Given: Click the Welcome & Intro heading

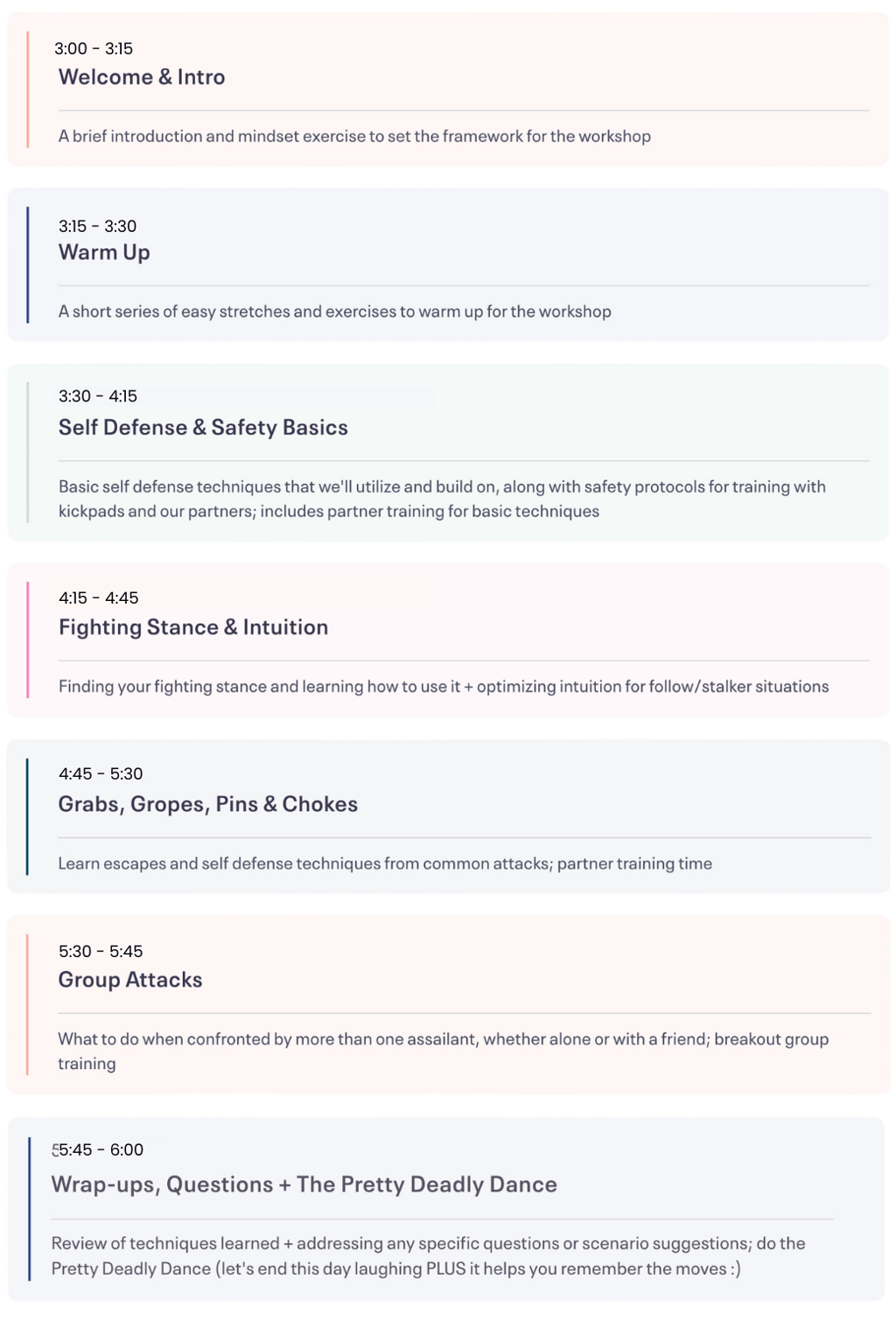Looking at the screenshot, I should [142, 77].
